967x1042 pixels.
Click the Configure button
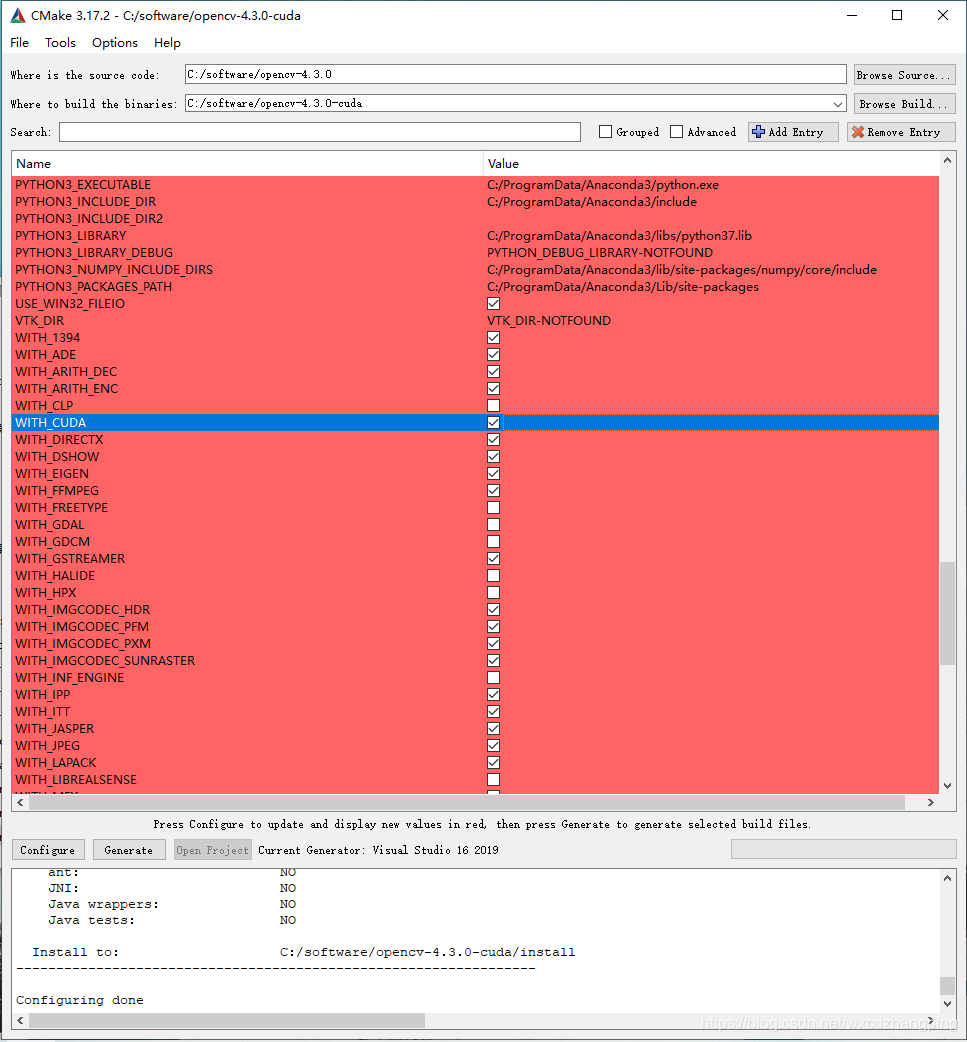[48, 850]
